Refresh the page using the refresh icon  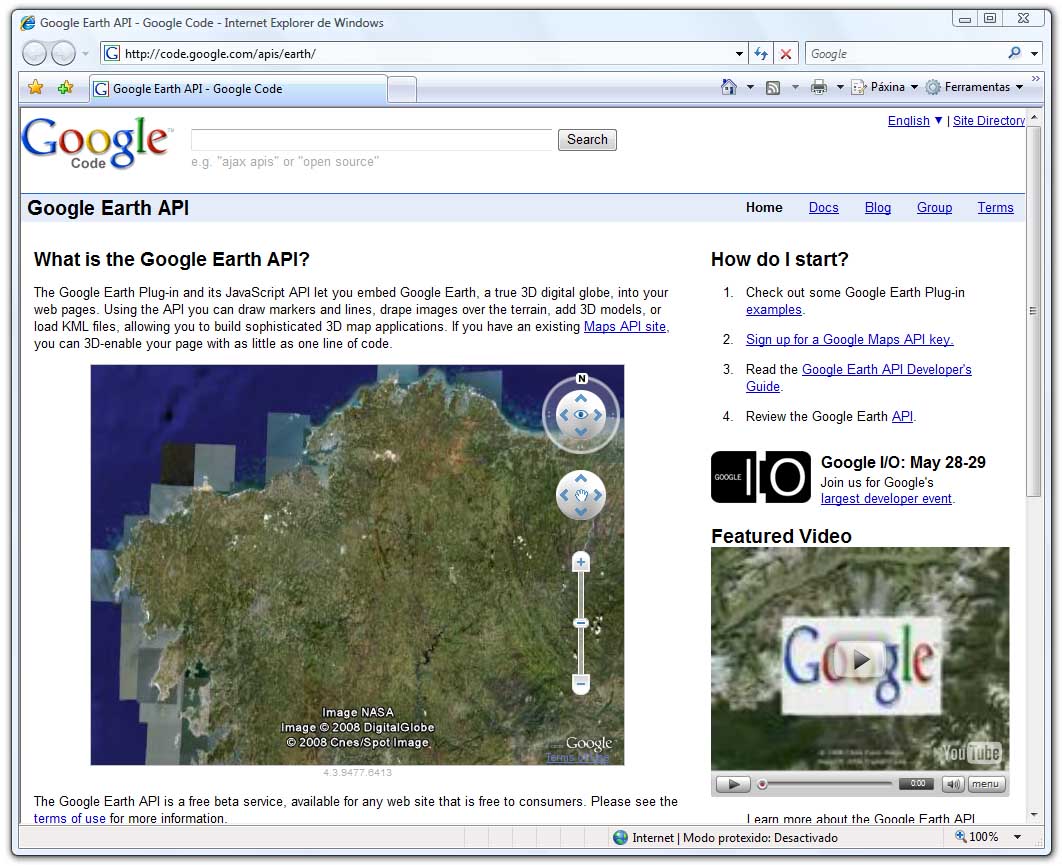pos(761,53)
